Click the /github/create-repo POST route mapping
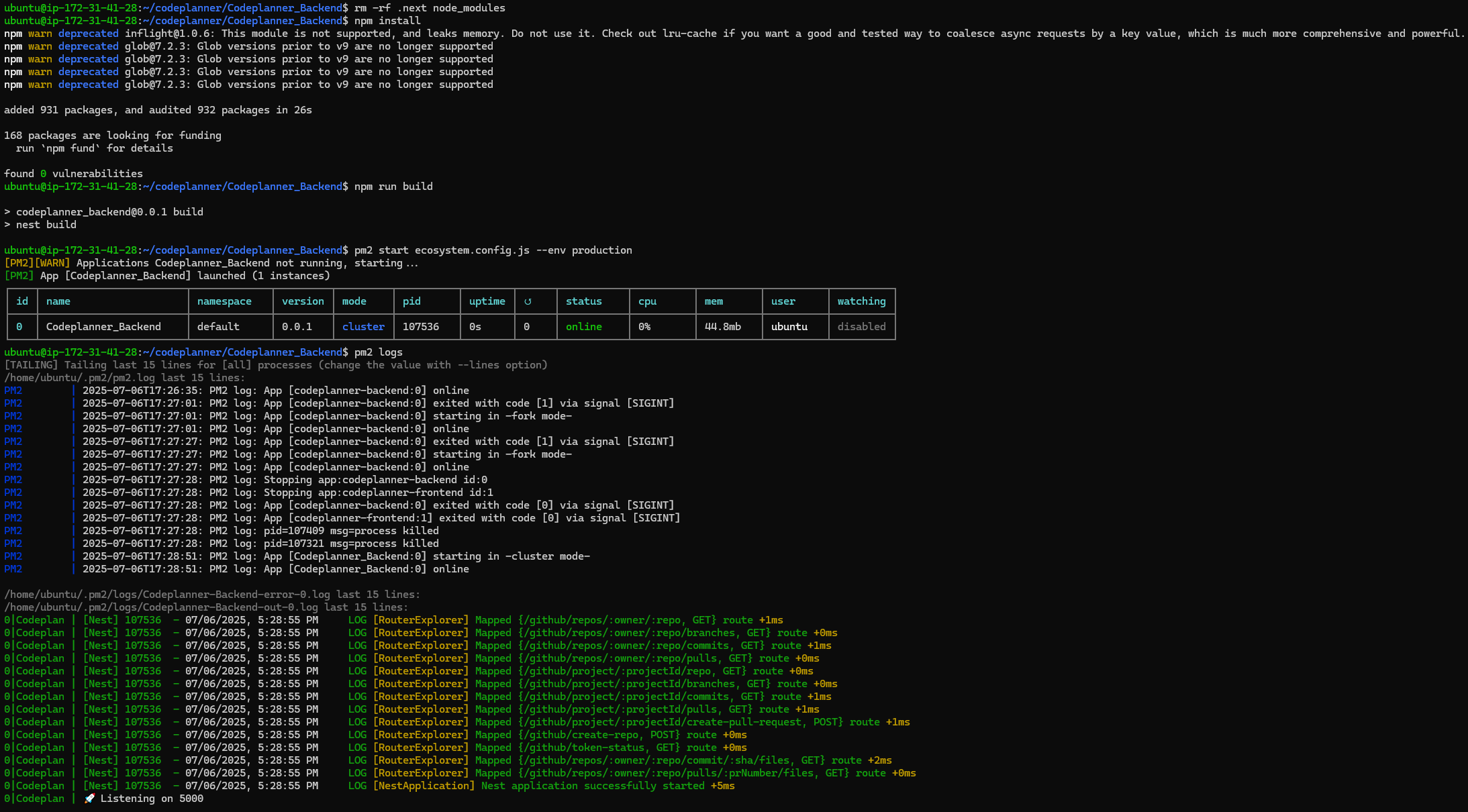 pyautogui.click(x=599, y=735)
